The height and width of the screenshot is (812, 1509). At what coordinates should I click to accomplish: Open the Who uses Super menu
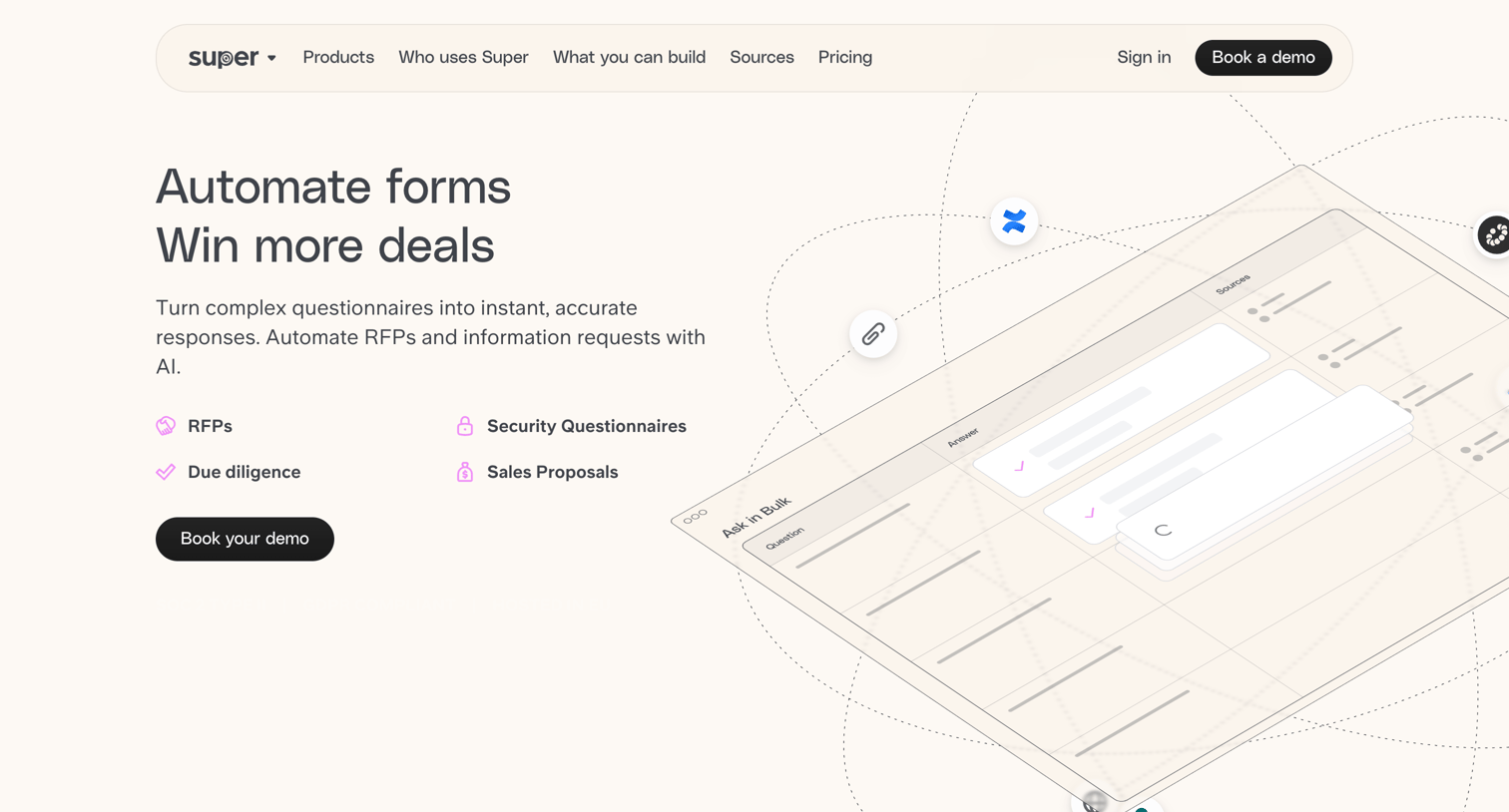(463, 58)
